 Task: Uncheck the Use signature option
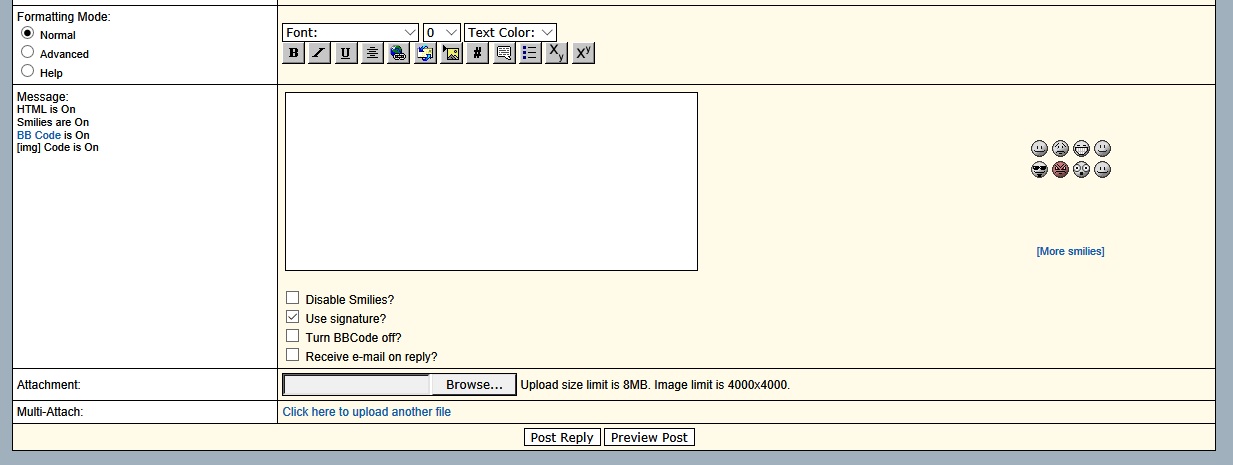pyautogui.click(x=293, y=317)
